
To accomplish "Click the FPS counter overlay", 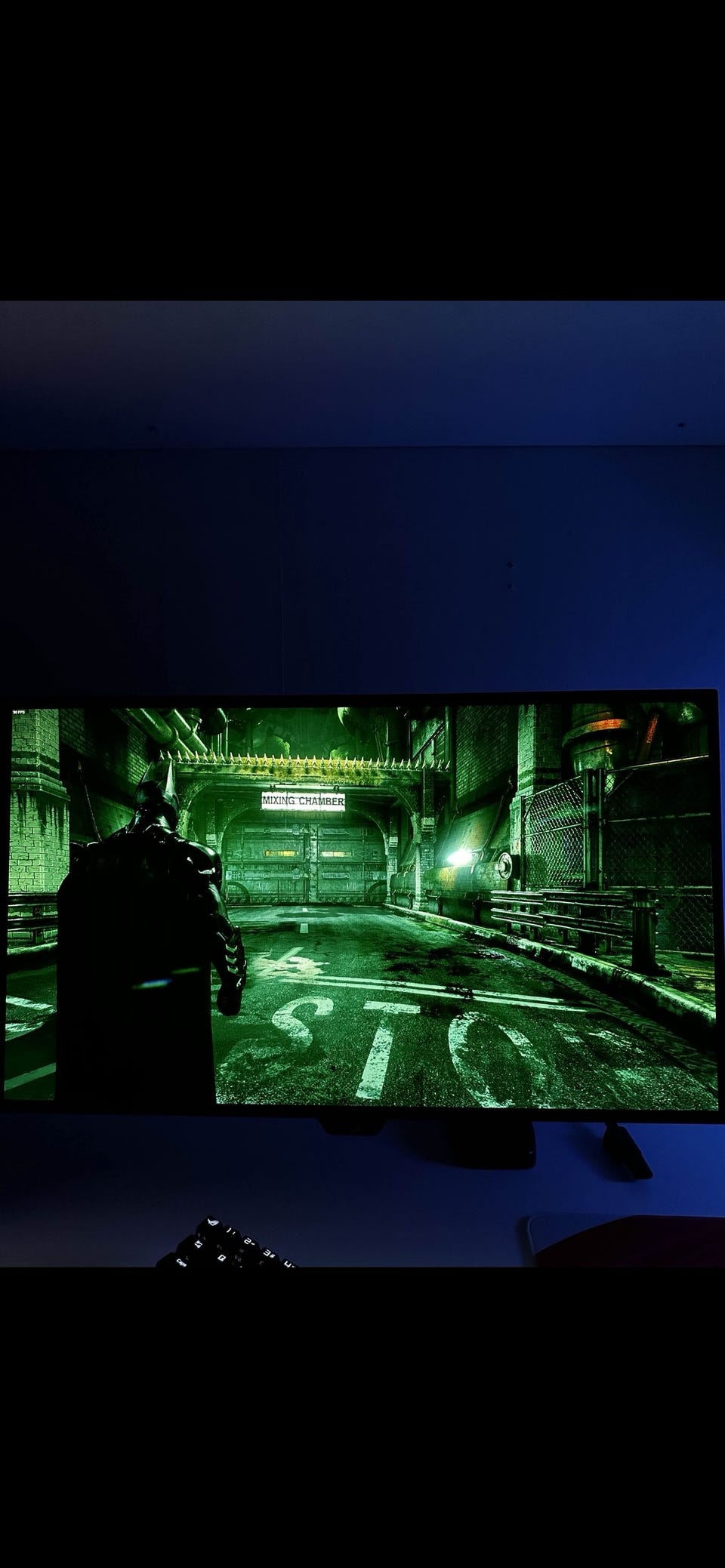I will point(19,712).
